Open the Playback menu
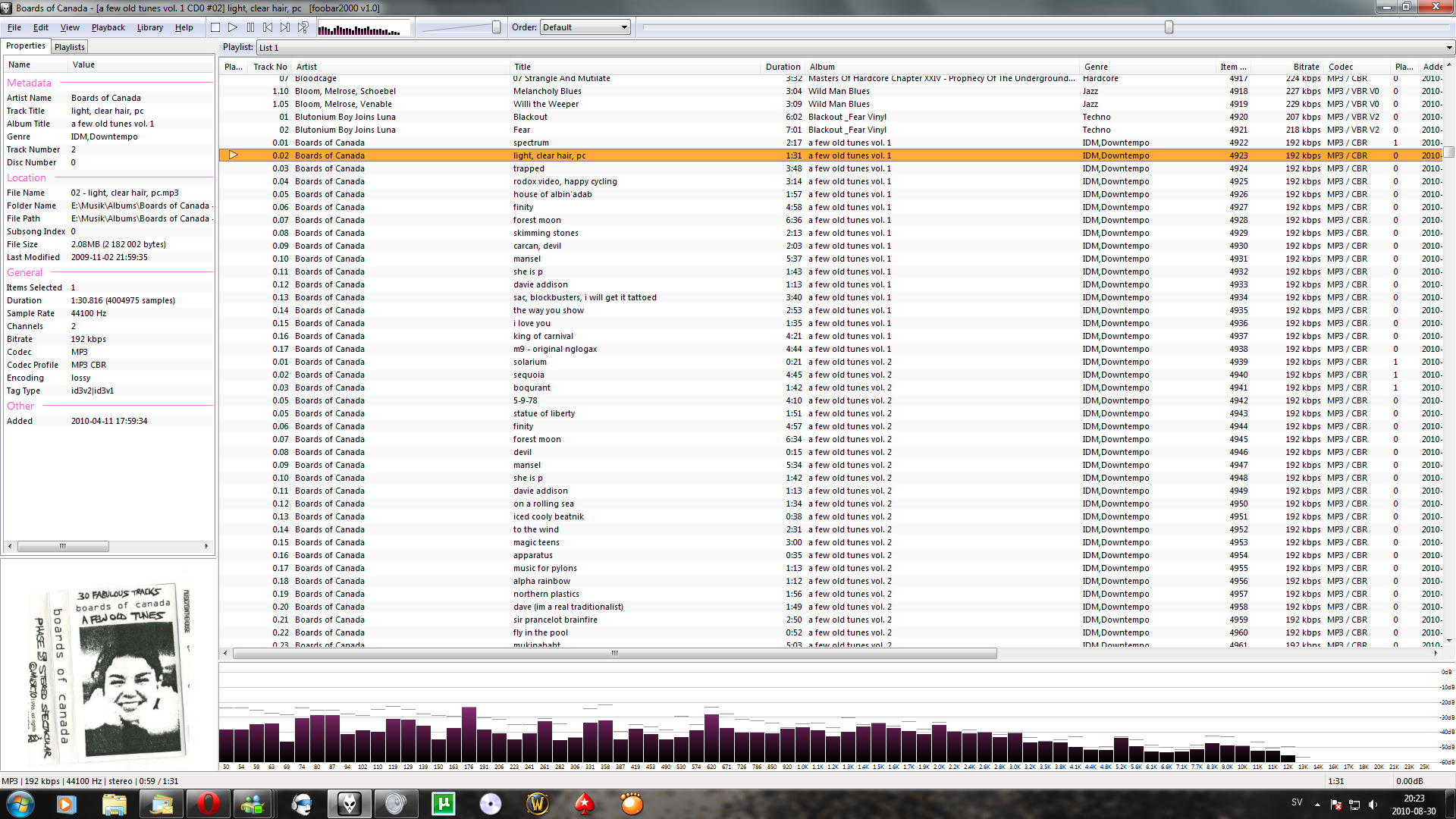Viewport: 1456px width, 819px height. point(108,27)
